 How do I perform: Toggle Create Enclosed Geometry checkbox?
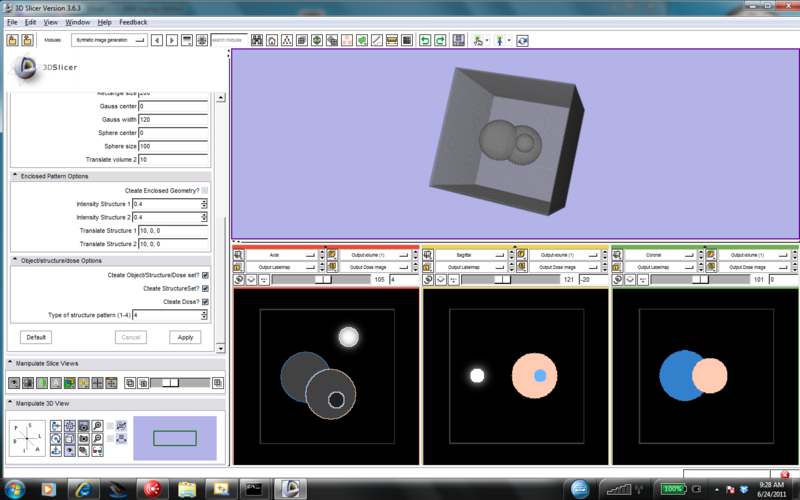click(205, 190)
